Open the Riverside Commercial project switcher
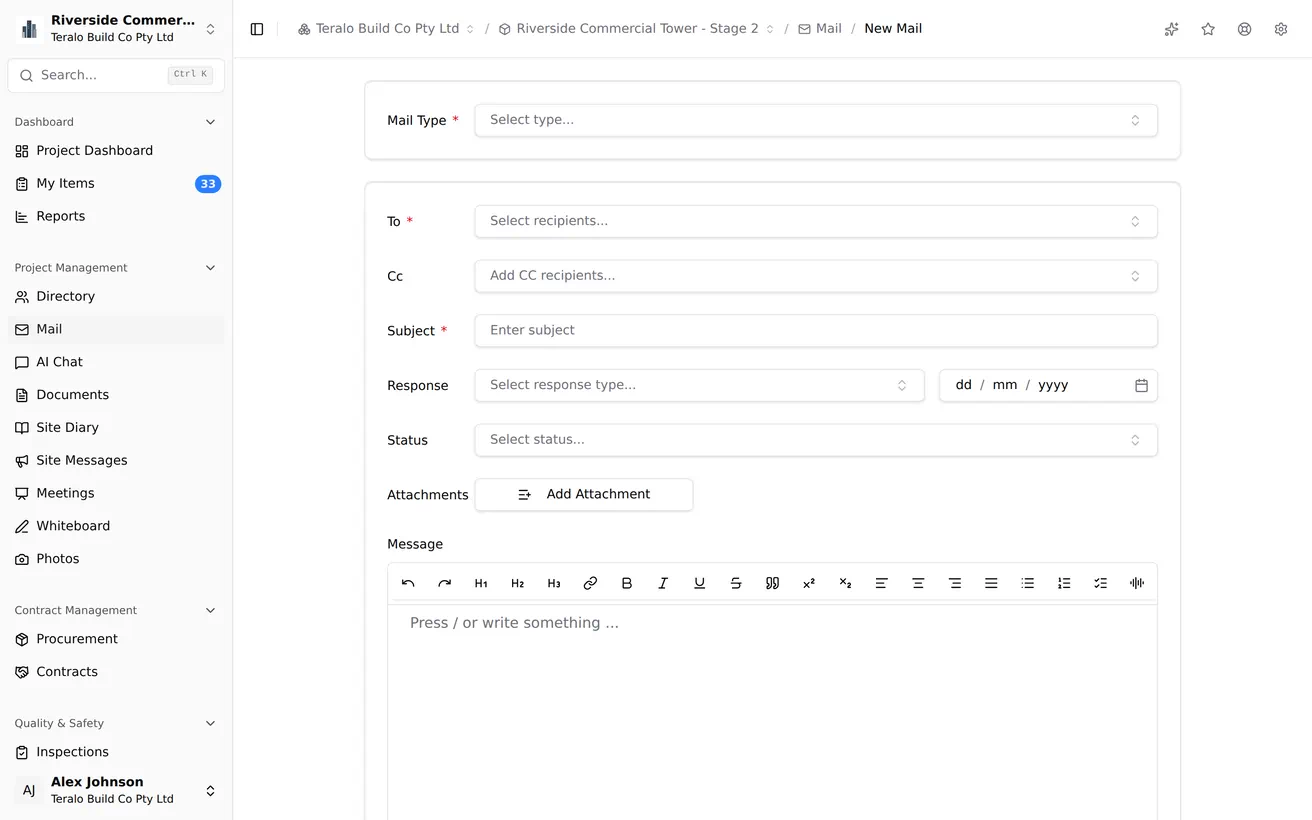This screenshot has width=1312, height=820. (x=116, y=28)
